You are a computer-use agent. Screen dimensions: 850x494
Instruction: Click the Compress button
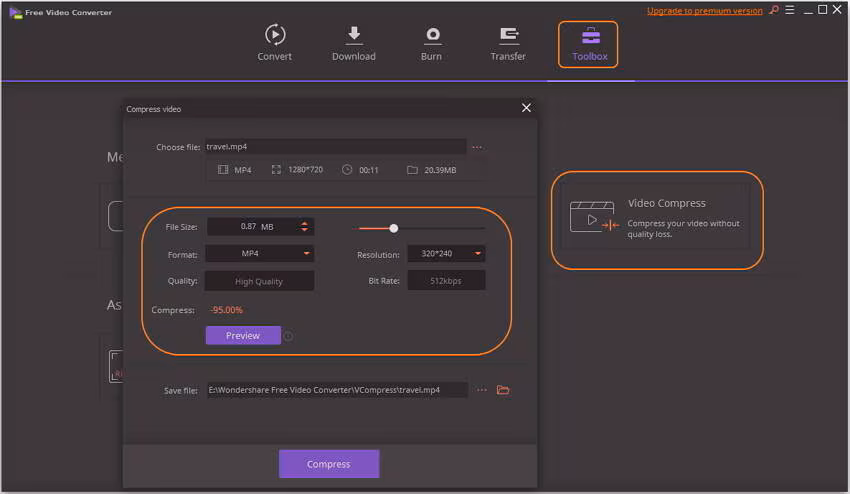coord(329,464)
